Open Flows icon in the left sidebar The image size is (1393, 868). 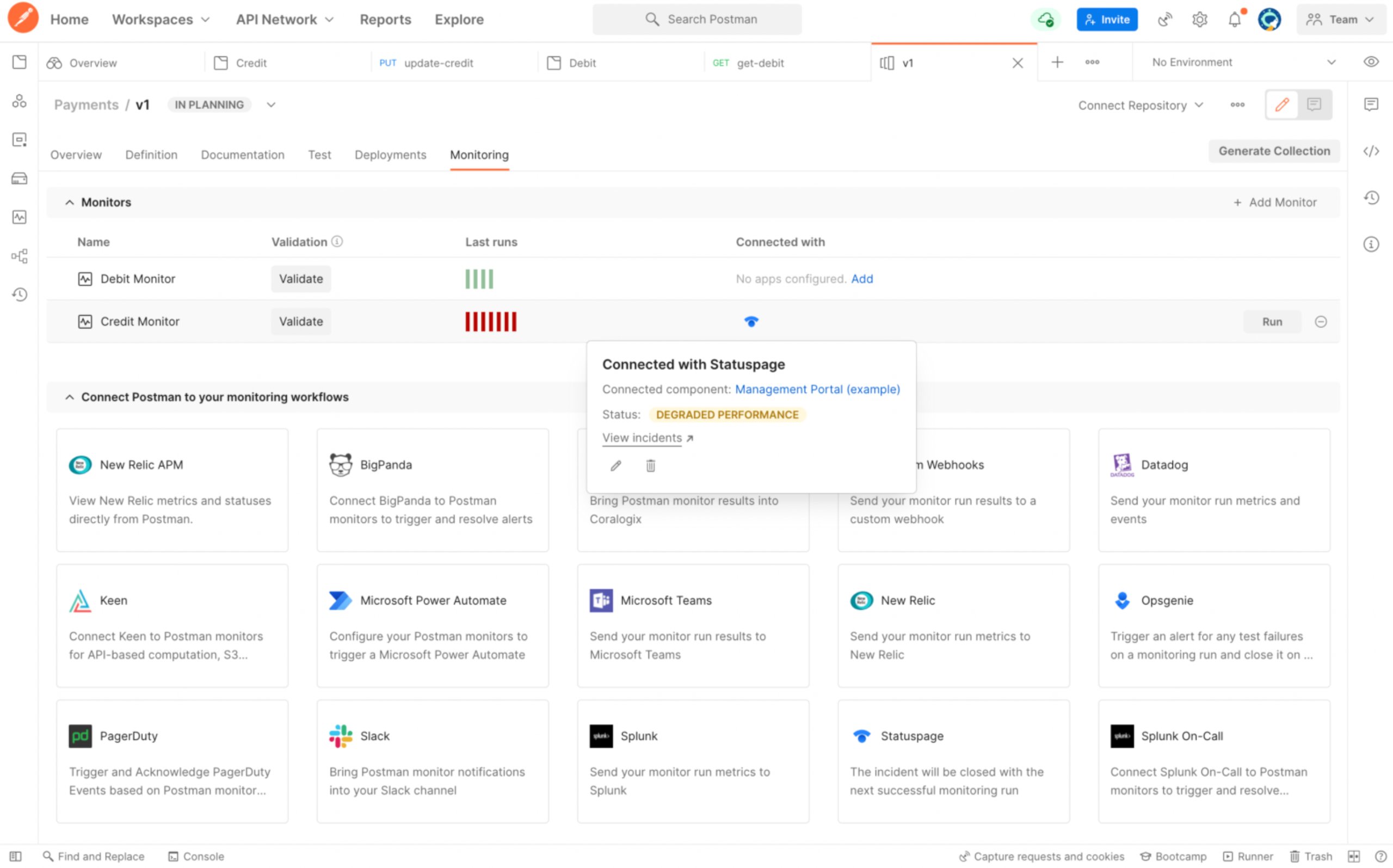click(20, 256)
